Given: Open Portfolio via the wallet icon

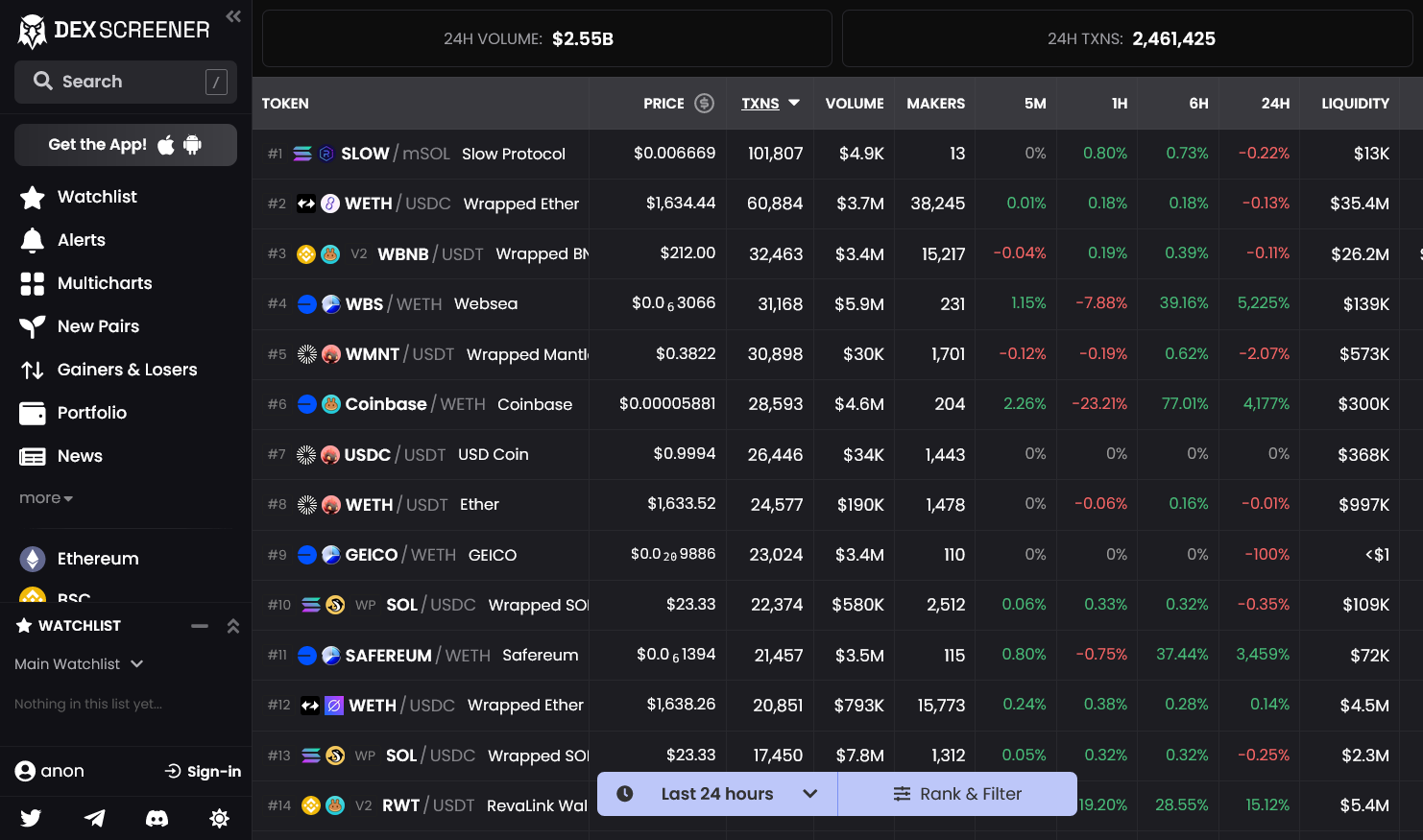Looking at the screenshot, I should [33, 413].
